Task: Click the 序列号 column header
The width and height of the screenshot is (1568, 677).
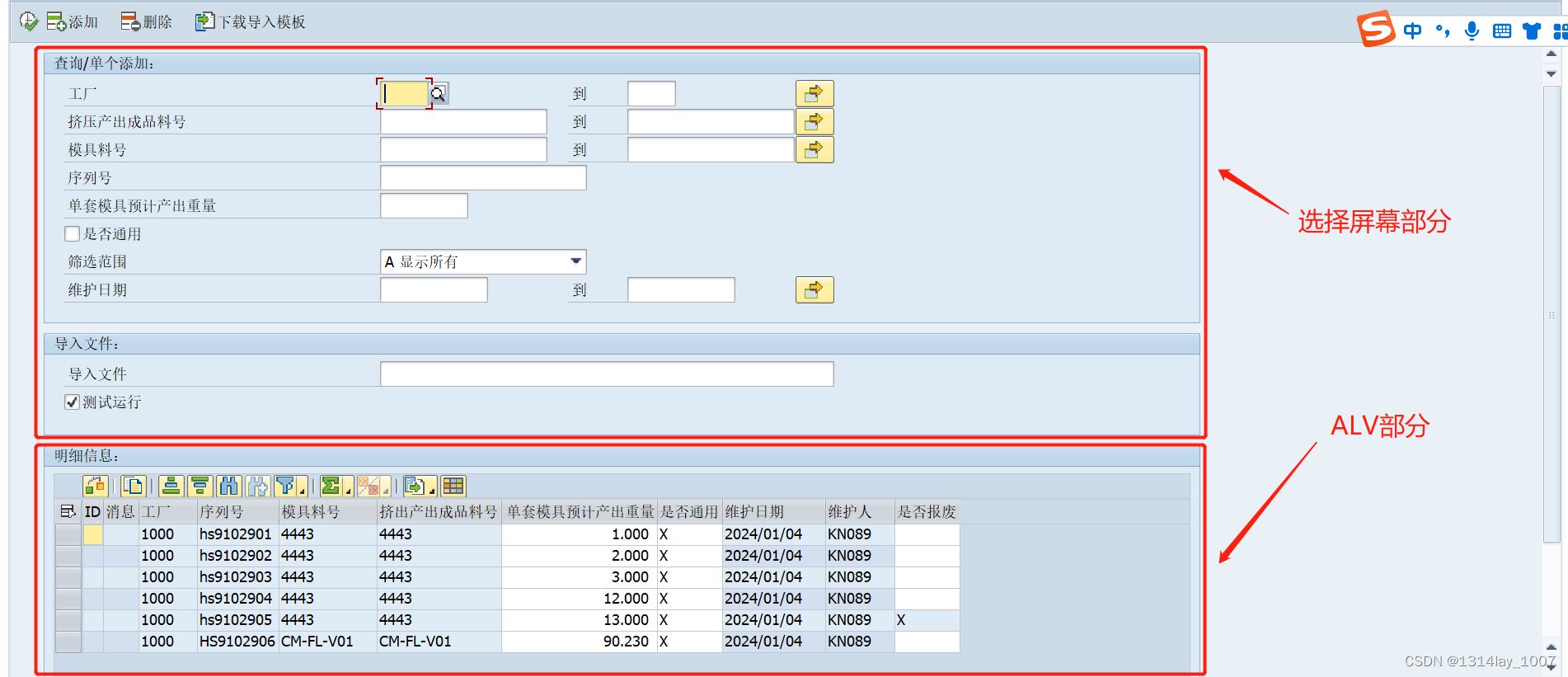Action: [x=238, y=512]
